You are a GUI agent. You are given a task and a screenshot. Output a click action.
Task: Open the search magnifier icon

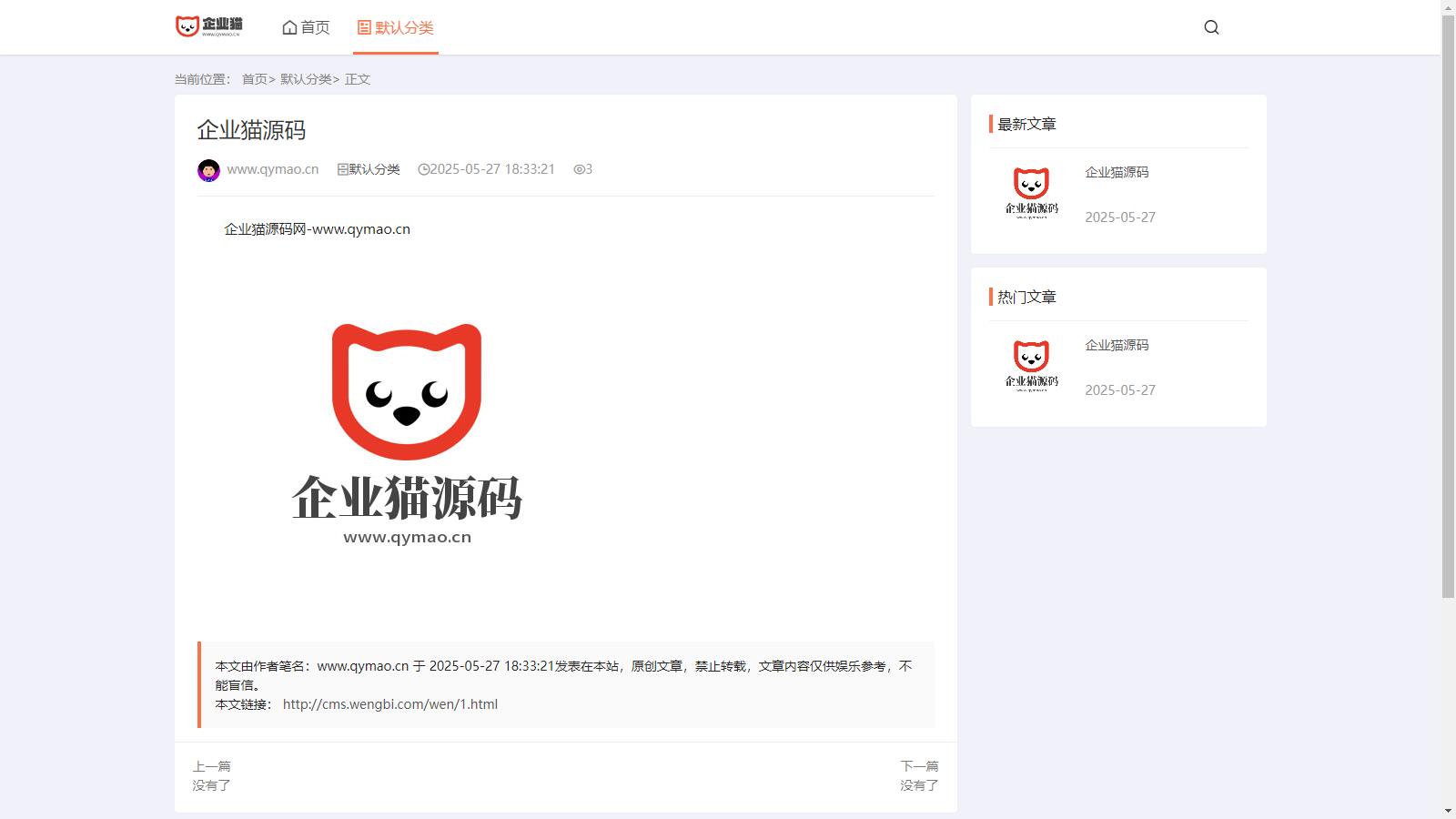point(1211,27)
